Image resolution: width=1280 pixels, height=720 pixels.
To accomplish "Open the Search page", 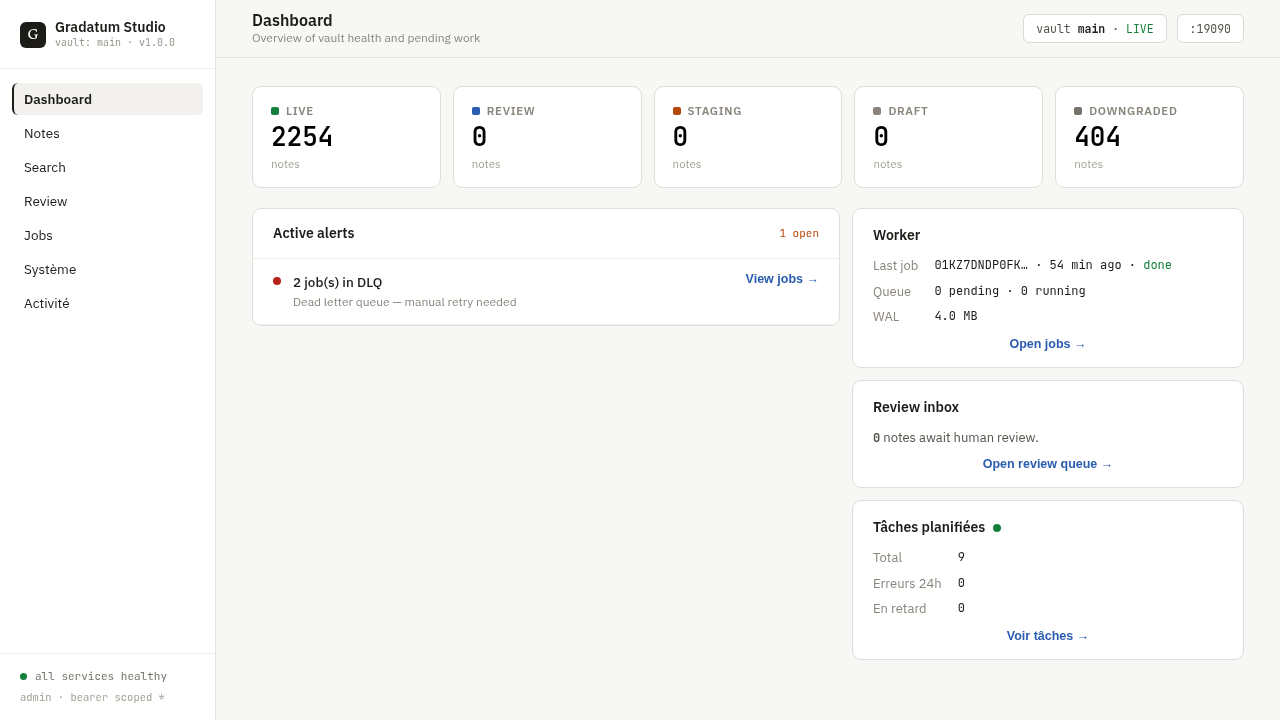I will 108,167.
